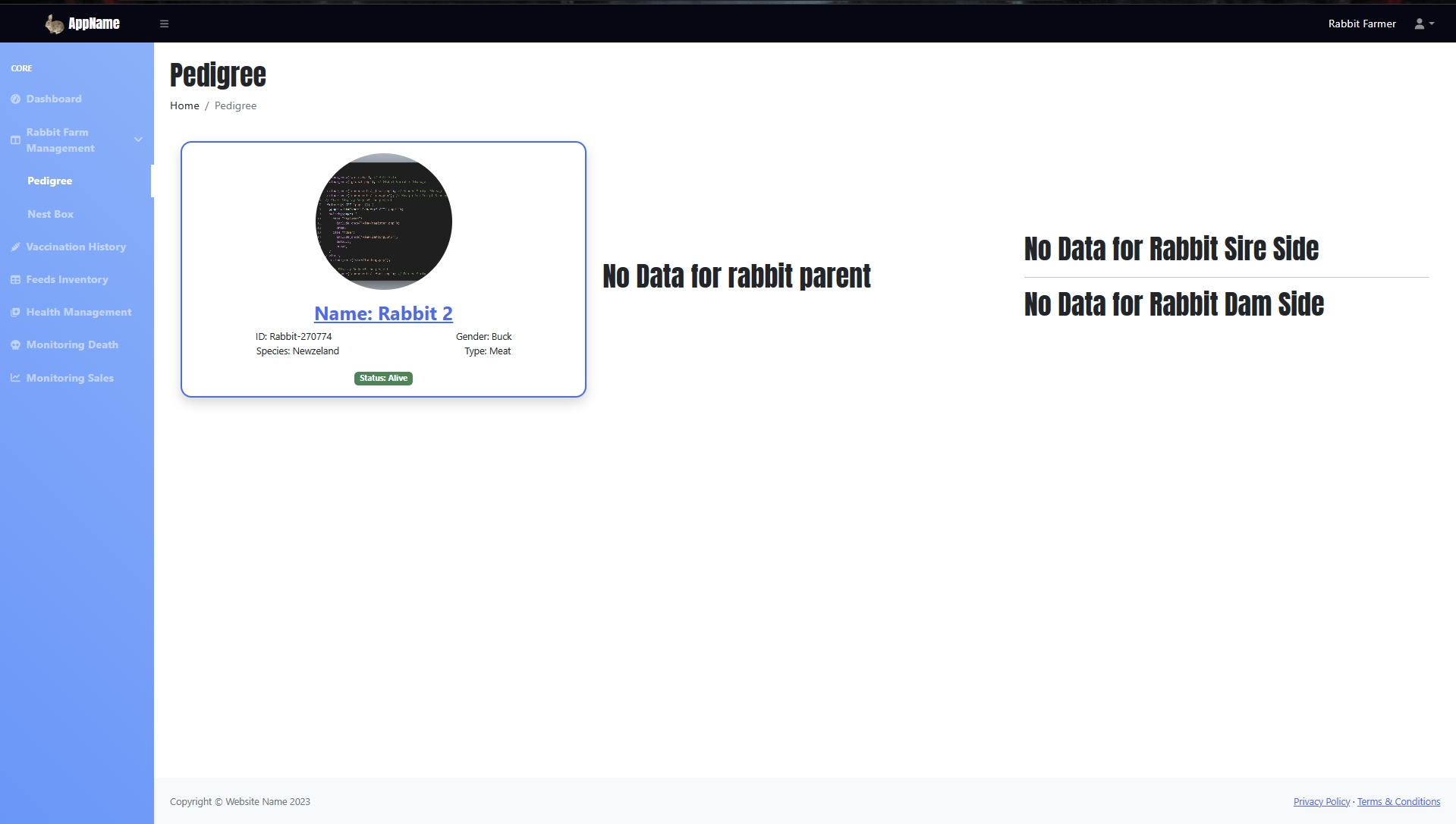Open the Terms & Conditions footer link
This screenshot has width=1456, height=824.
(x=1398, y=801)
